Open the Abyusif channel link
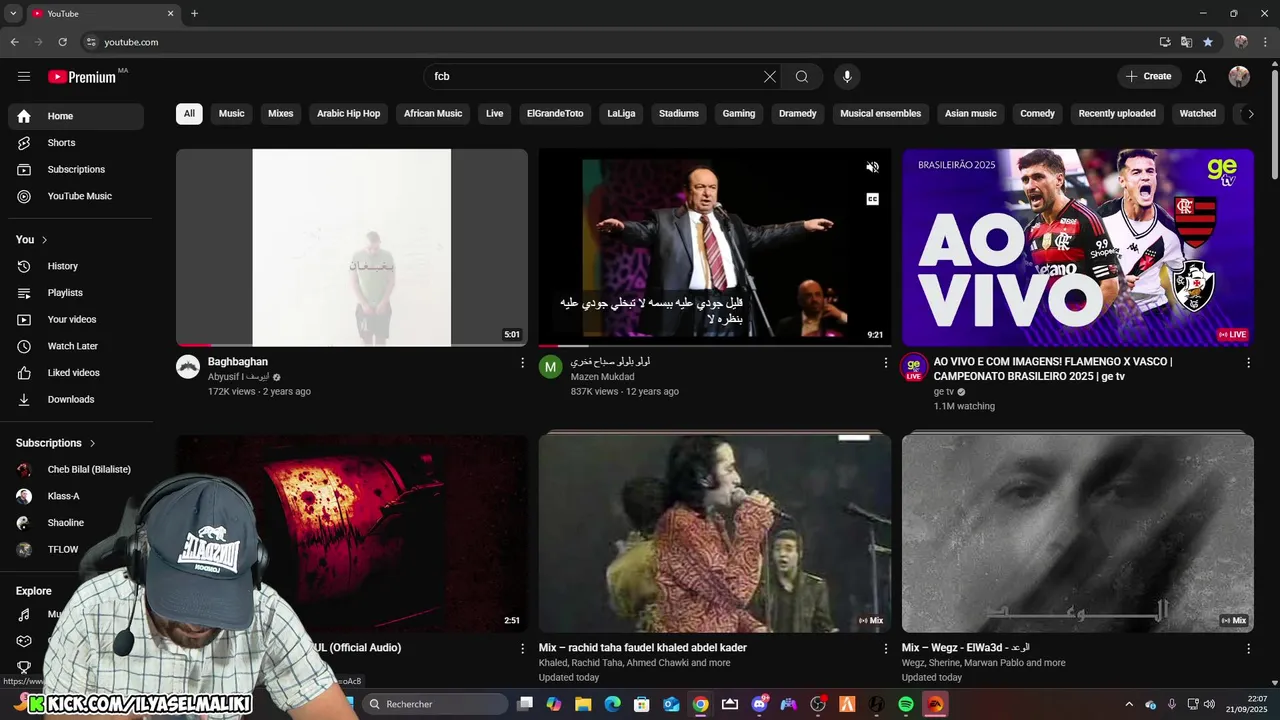This screenshot has width=1280, height=720. [x=239, y=377]
